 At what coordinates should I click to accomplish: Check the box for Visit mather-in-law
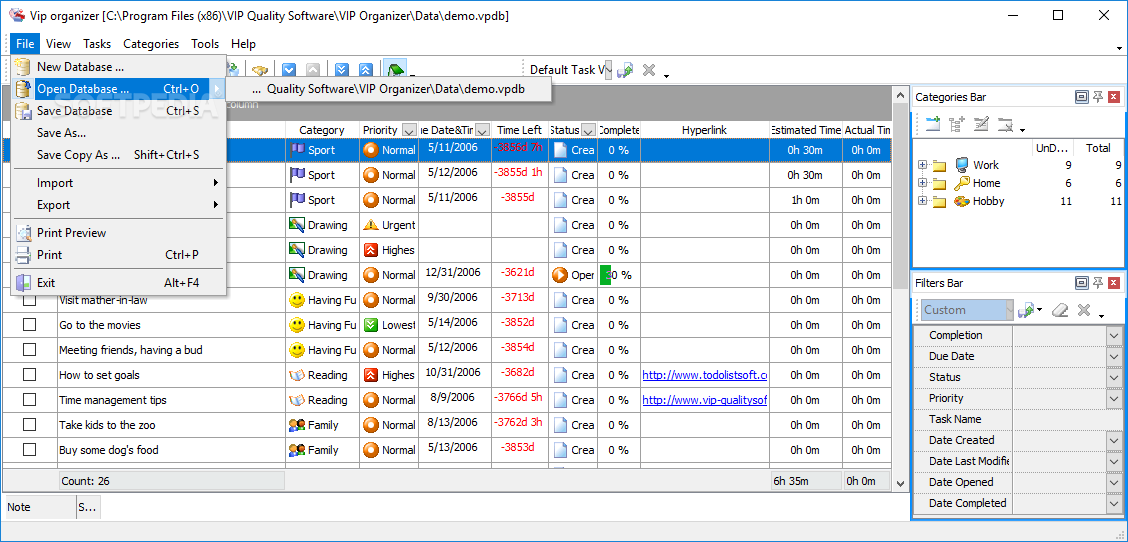pyautogui.click(x=29, y=300)
